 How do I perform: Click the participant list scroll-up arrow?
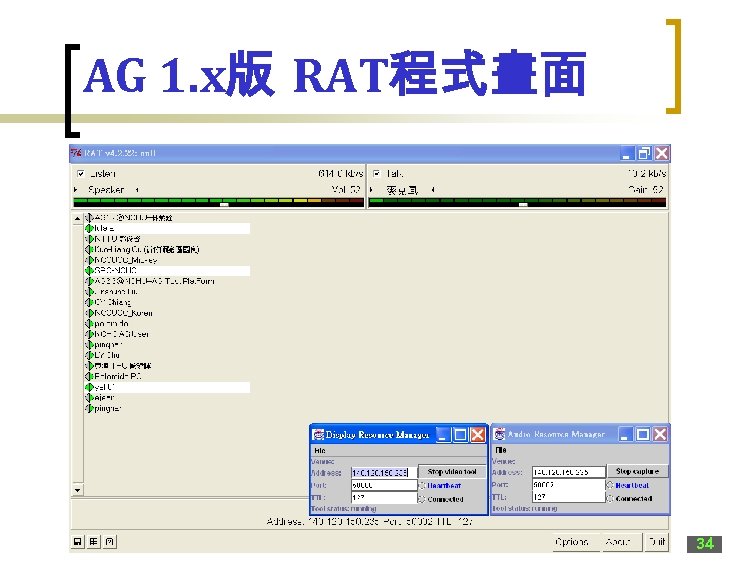(78, 219)
